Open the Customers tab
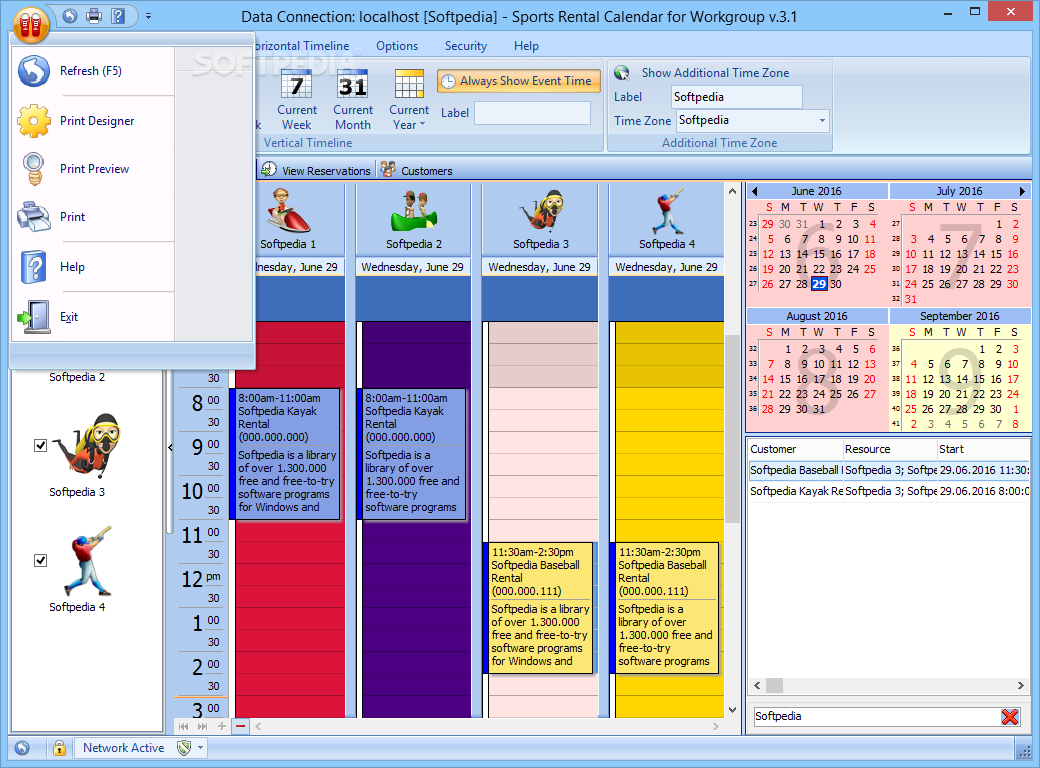 417,170
